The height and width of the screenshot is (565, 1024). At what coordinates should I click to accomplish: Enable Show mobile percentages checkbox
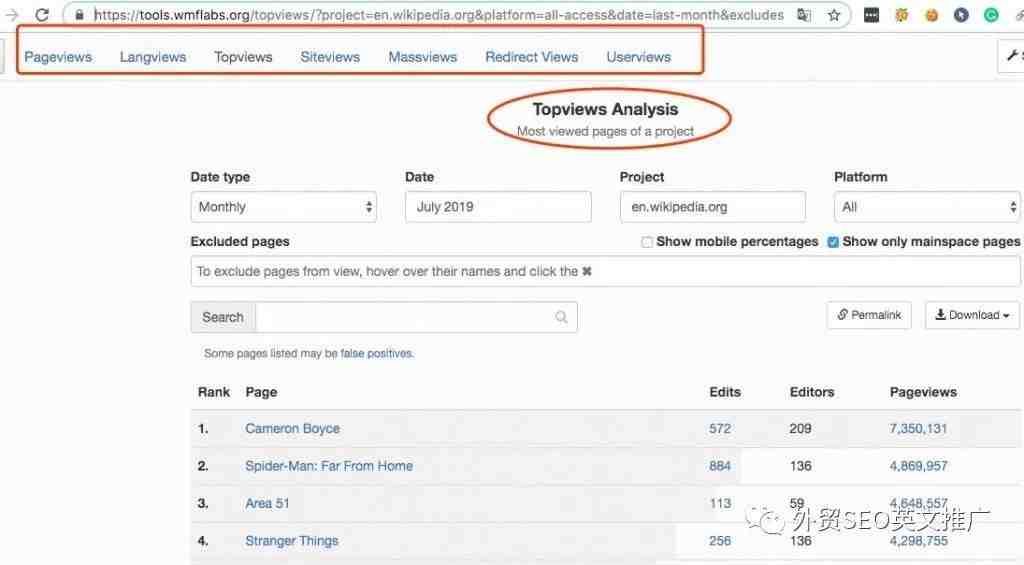pos(647,242)
